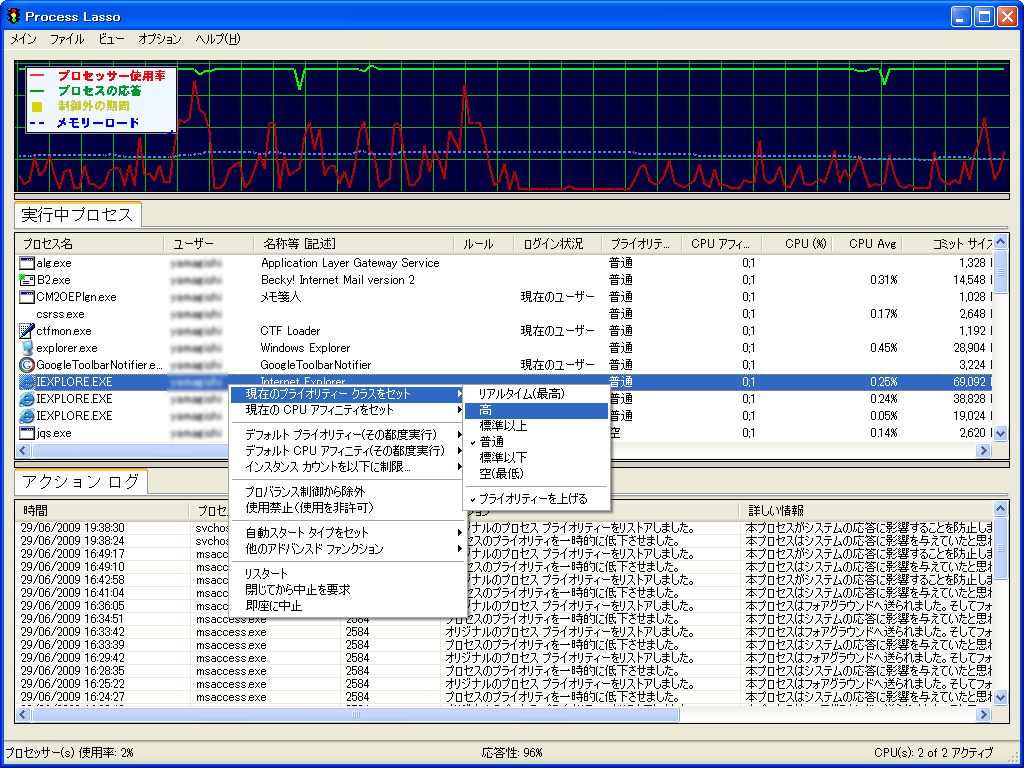Screen dimensions: 1024x768
Task: Click the process list scroll-down arrow
Action: coord(1000,433)
